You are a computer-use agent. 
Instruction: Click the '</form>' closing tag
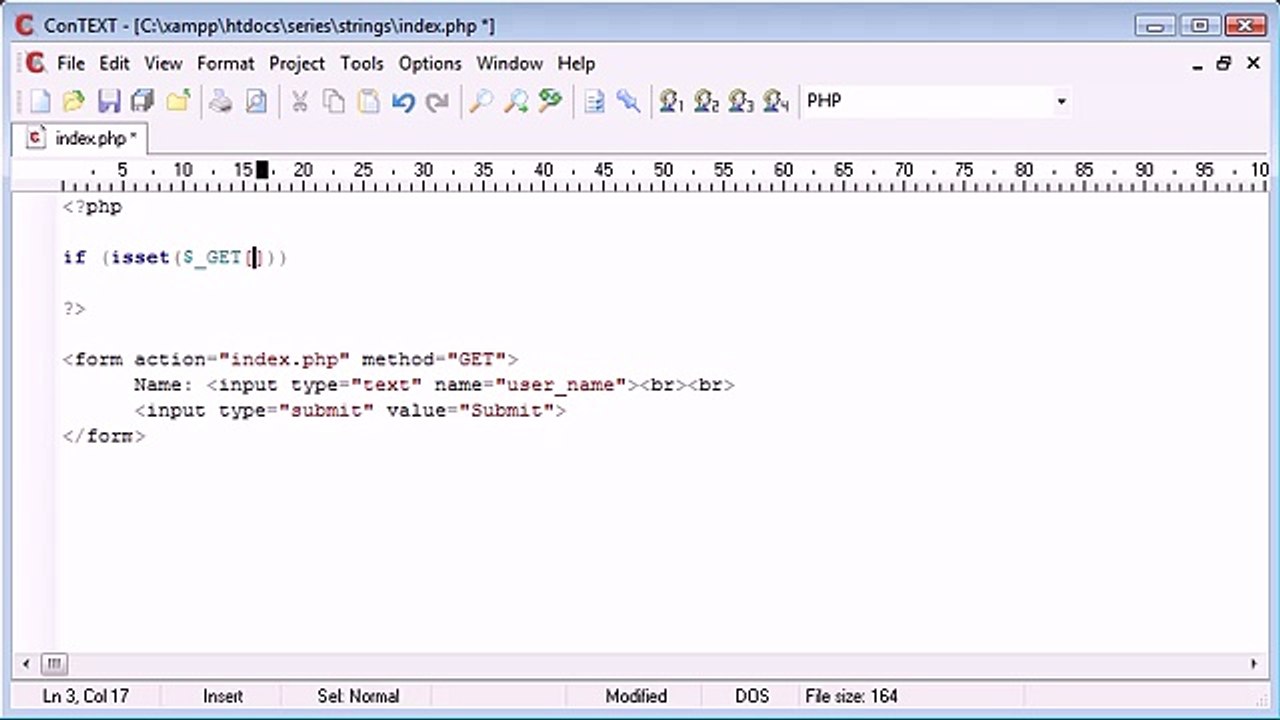point(104,436)
